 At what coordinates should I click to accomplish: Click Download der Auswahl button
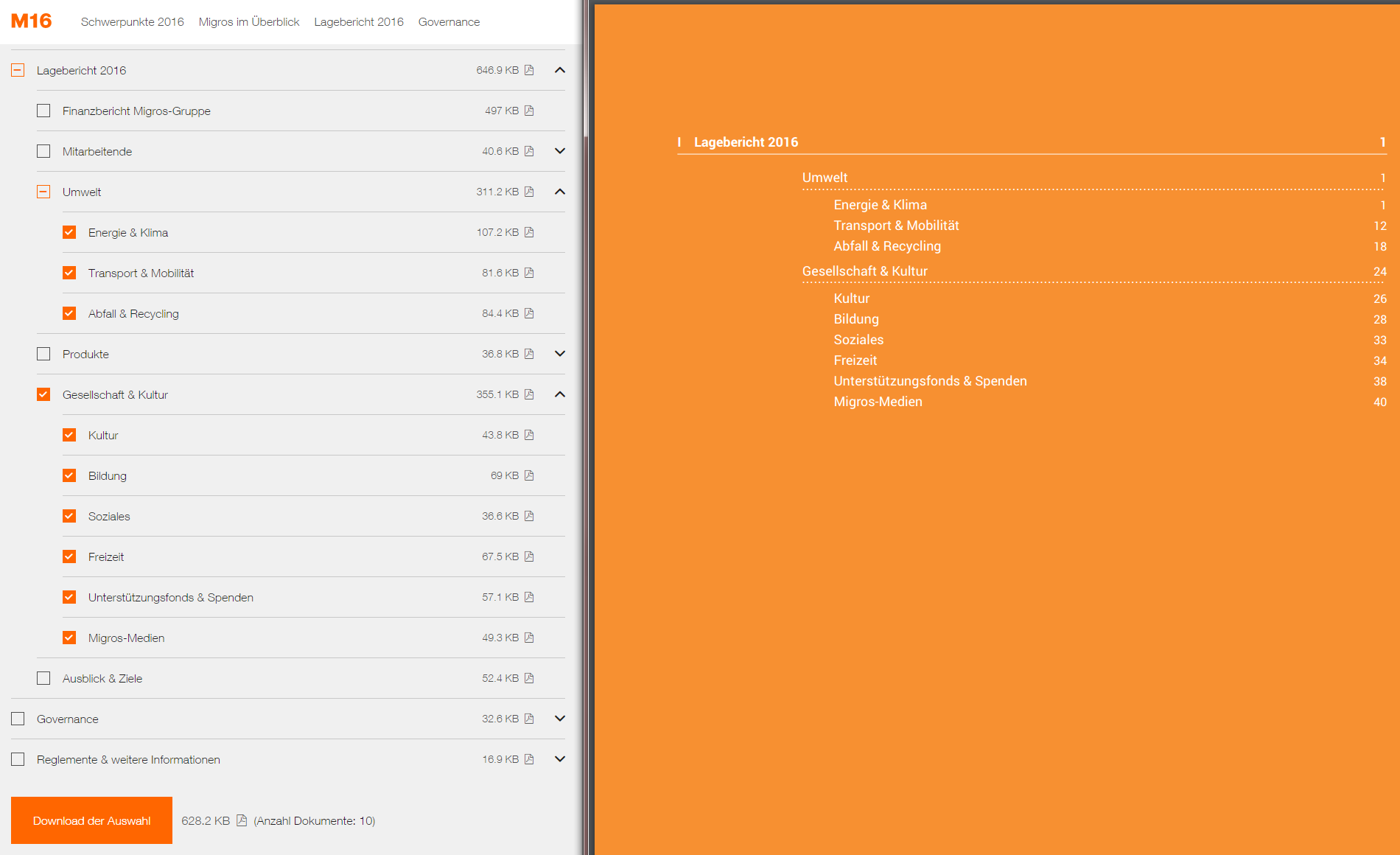91,820
